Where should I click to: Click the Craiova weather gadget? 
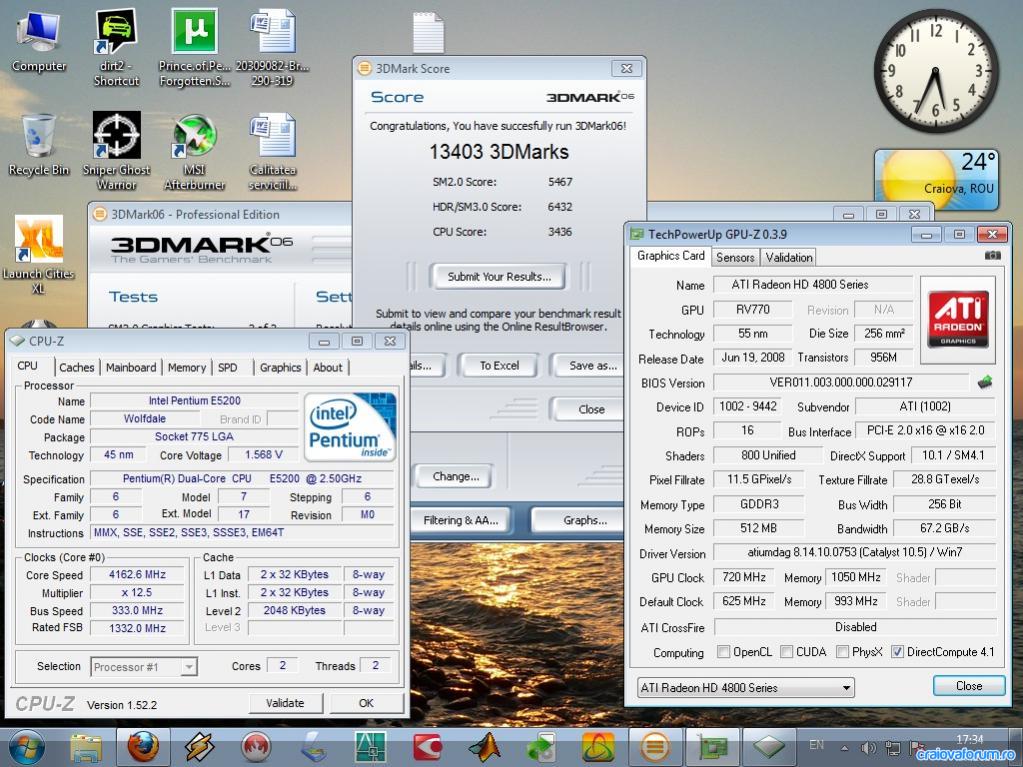click(936, 179)
